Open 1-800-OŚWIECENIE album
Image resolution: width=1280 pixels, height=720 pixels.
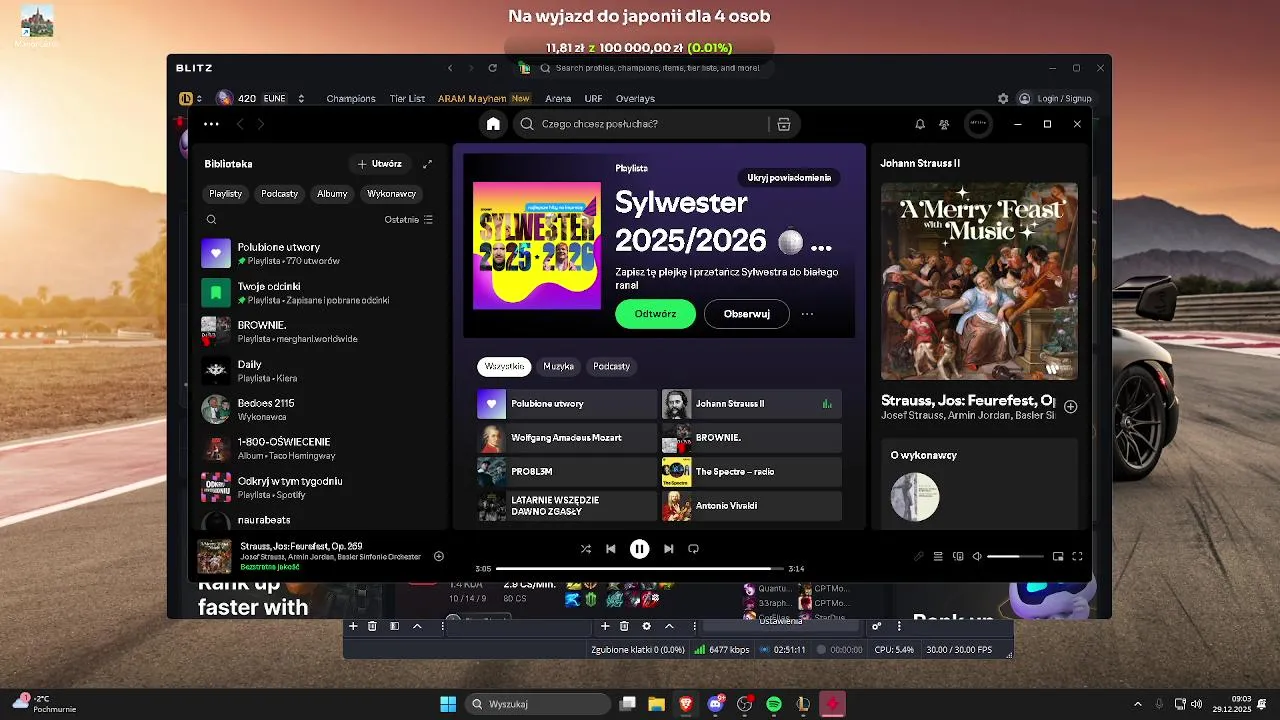point(318,448)
